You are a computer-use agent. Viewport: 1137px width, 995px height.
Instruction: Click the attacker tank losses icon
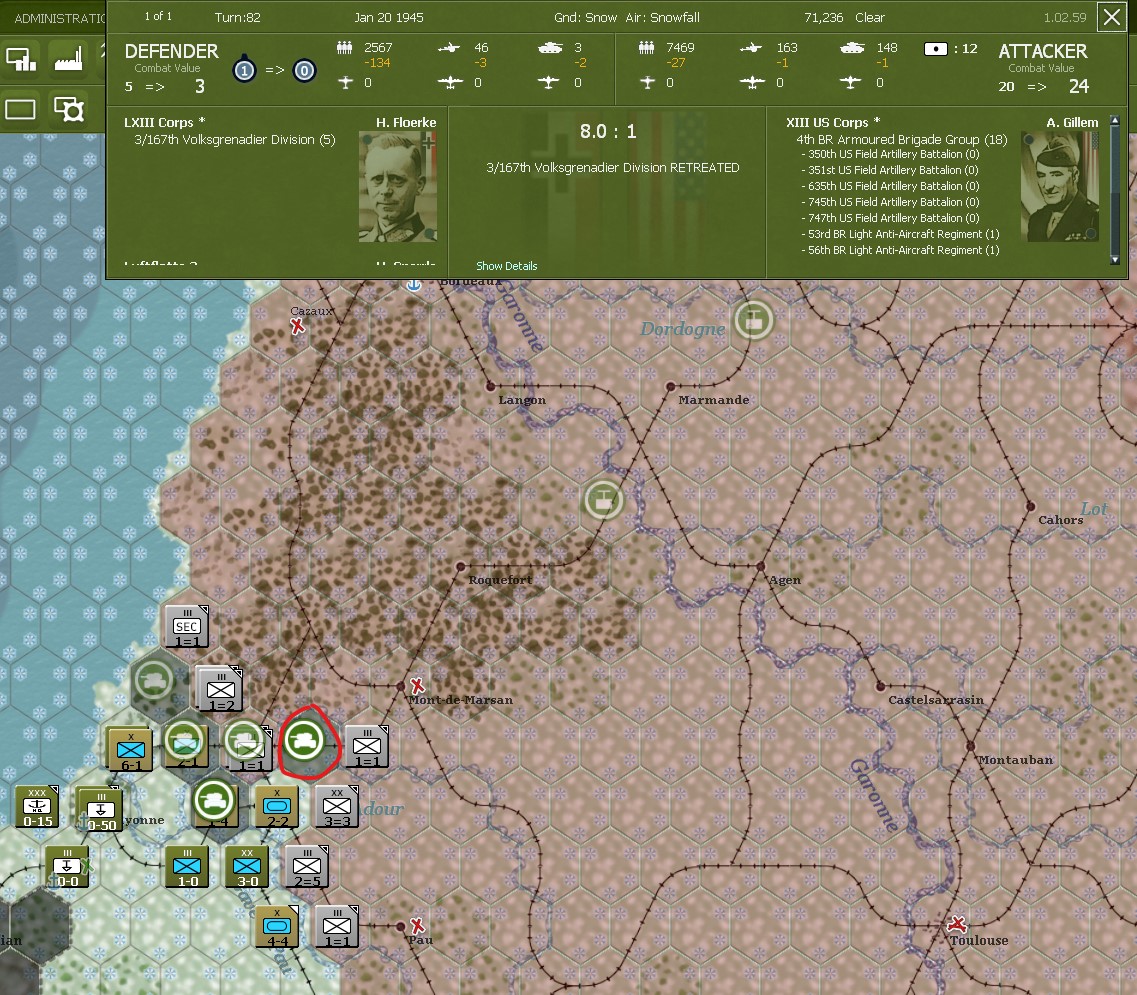click(853, 48)
